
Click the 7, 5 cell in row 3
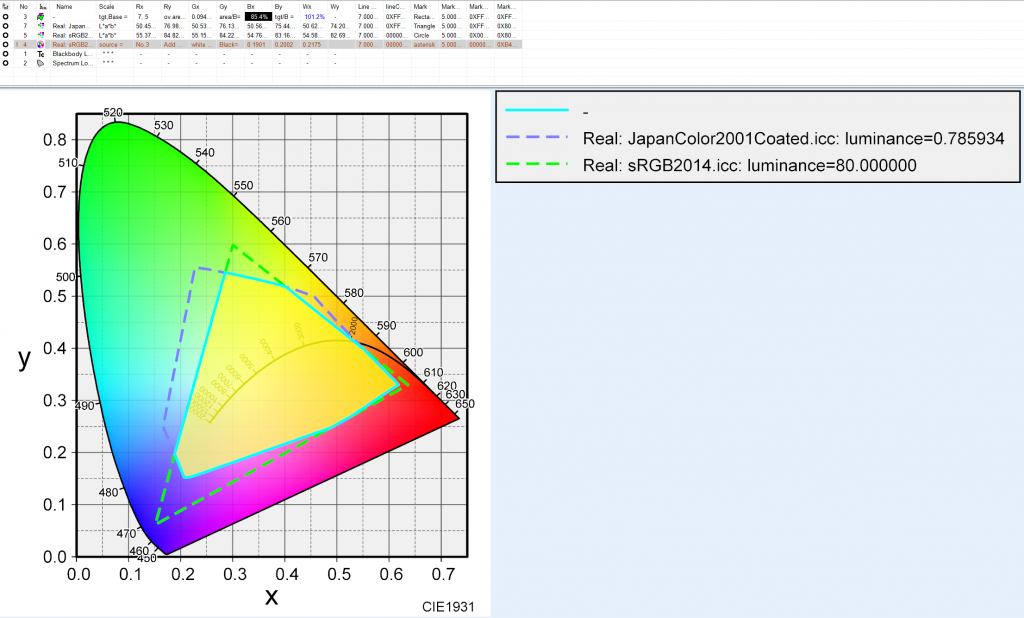[142, 16]
